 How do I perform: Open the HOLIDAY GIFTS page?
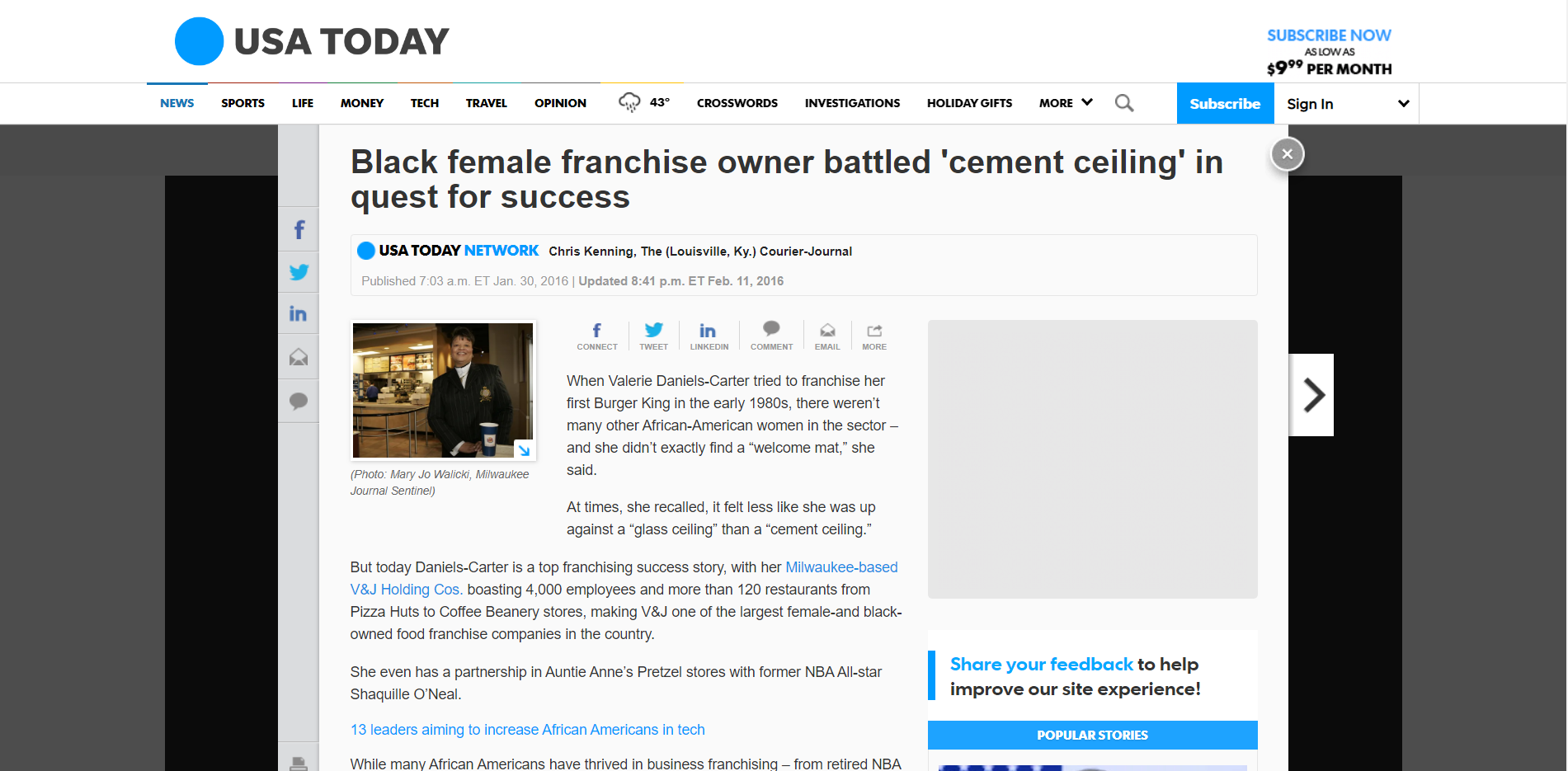(969, 103)
